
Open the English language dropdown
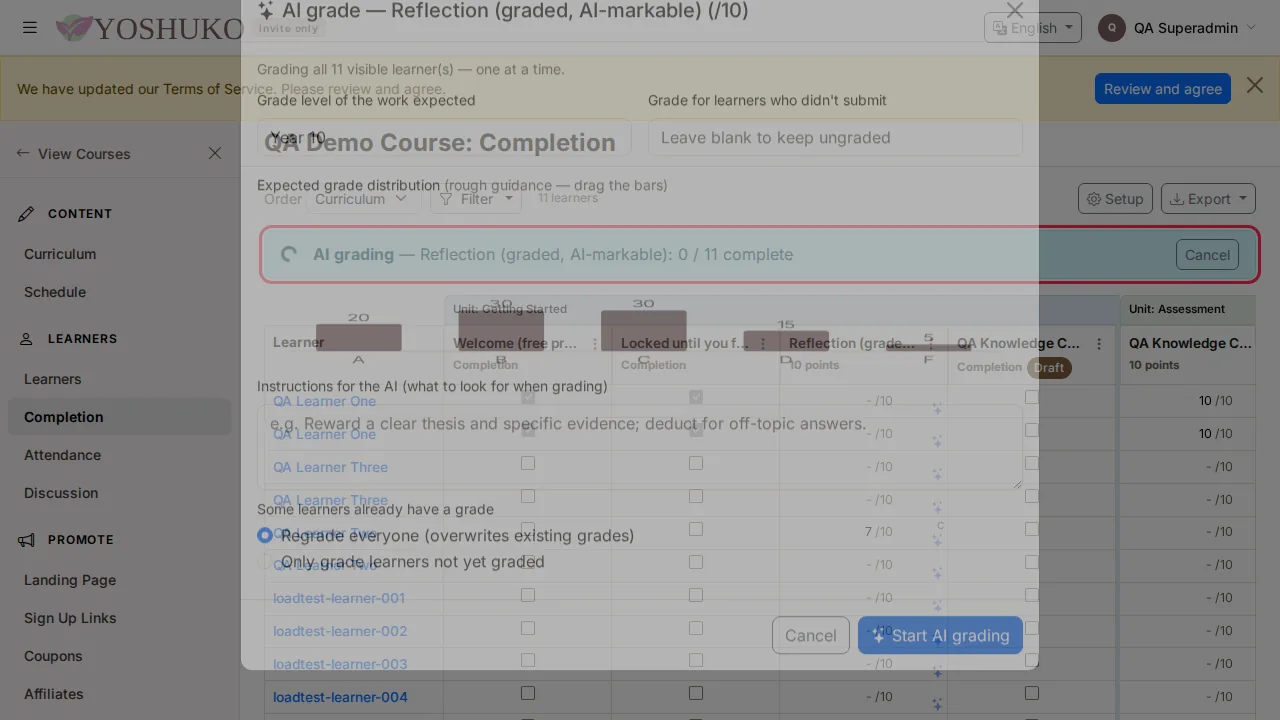(1033, 28)
